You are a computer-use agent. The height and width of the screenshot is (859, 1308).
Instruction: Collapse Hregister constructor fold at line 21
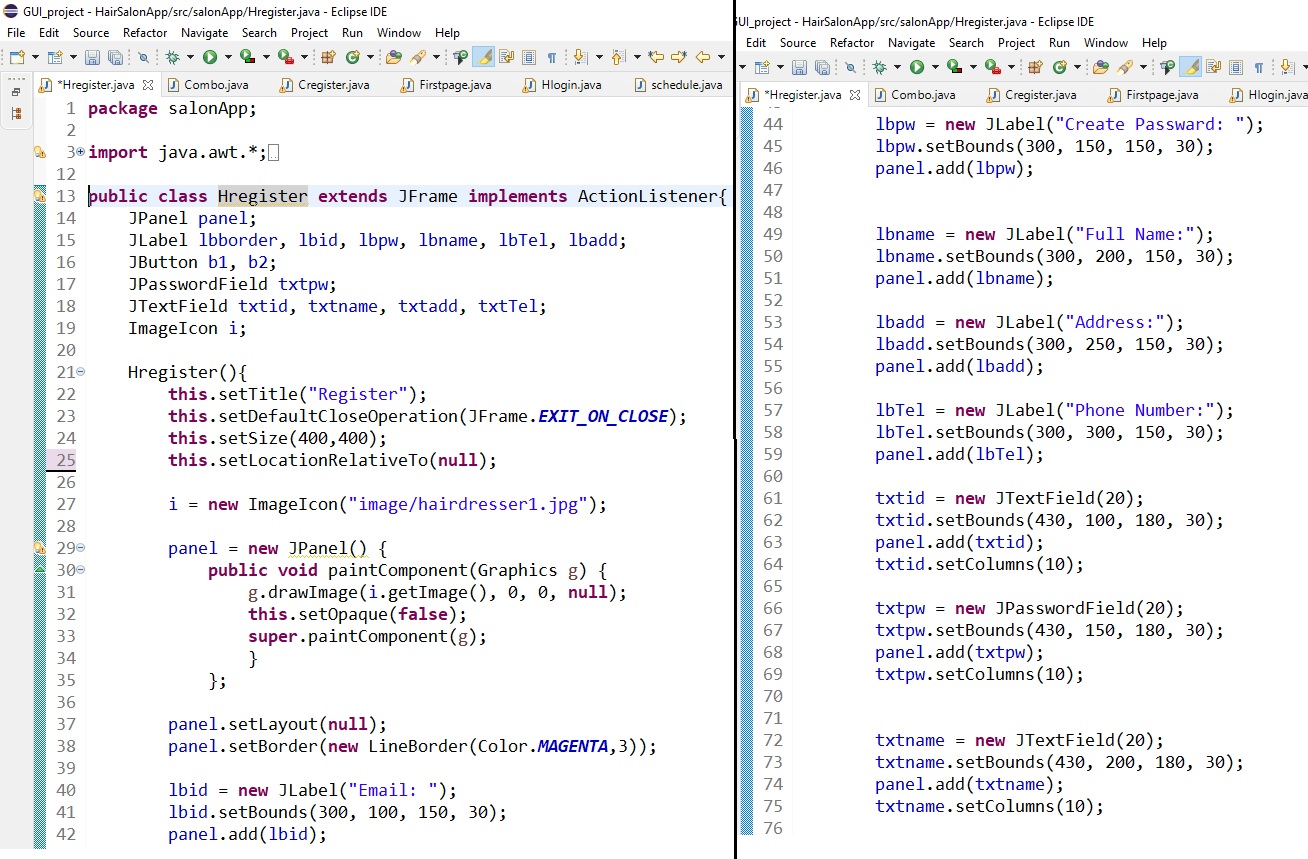[x=80, y=372]
